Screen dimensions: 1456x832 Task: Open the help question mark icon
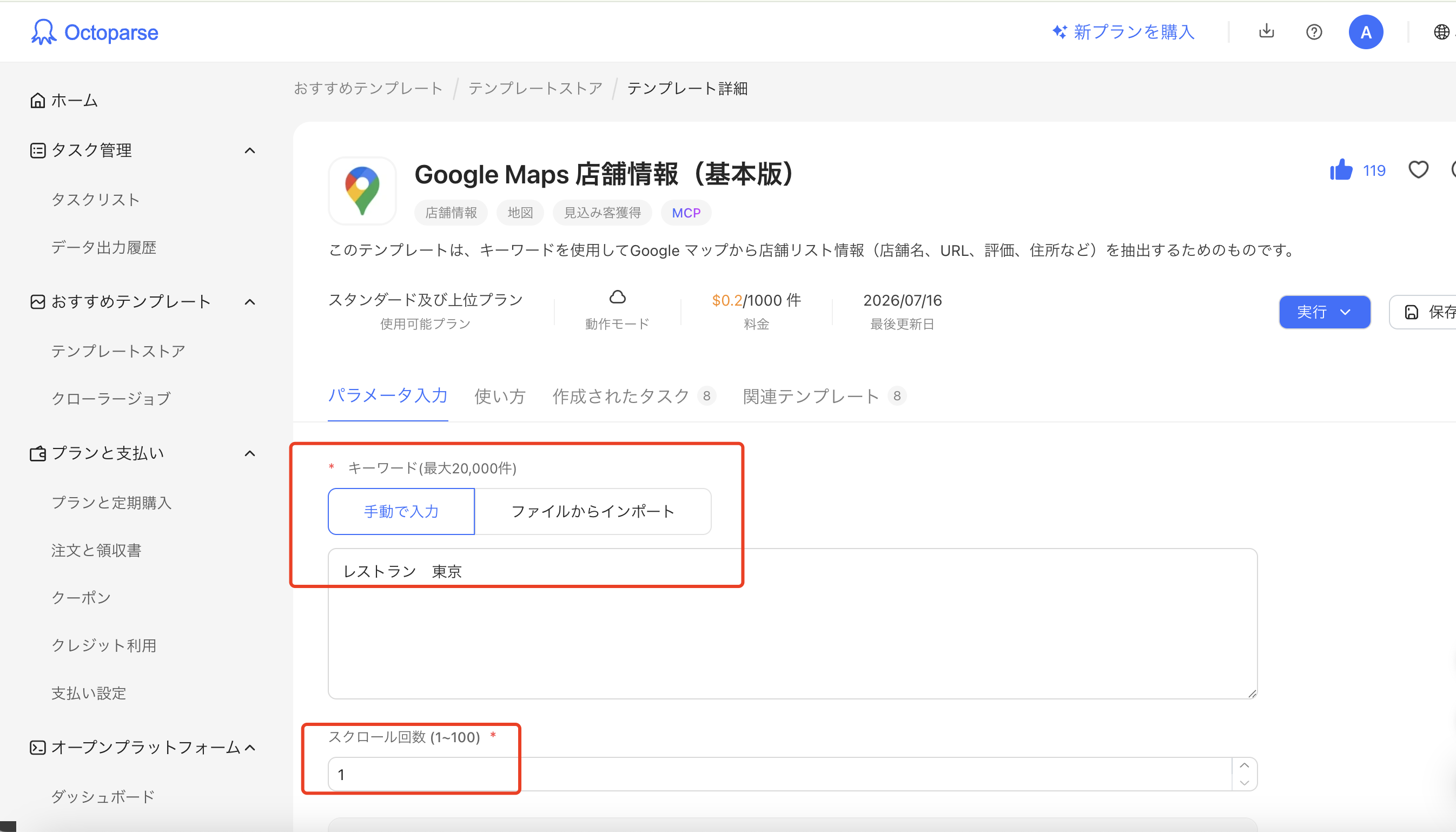(x=1314, y=32)
